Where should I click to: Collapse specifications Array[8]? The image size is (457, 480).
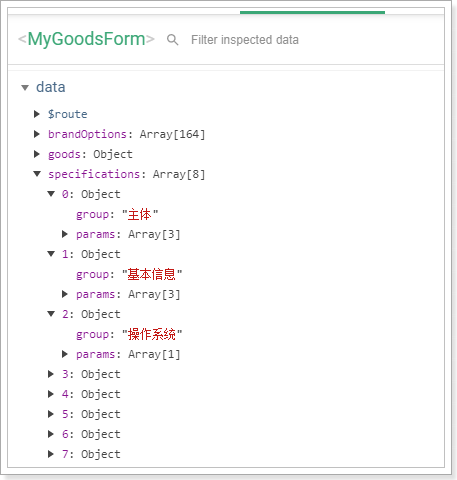[37, 174]
